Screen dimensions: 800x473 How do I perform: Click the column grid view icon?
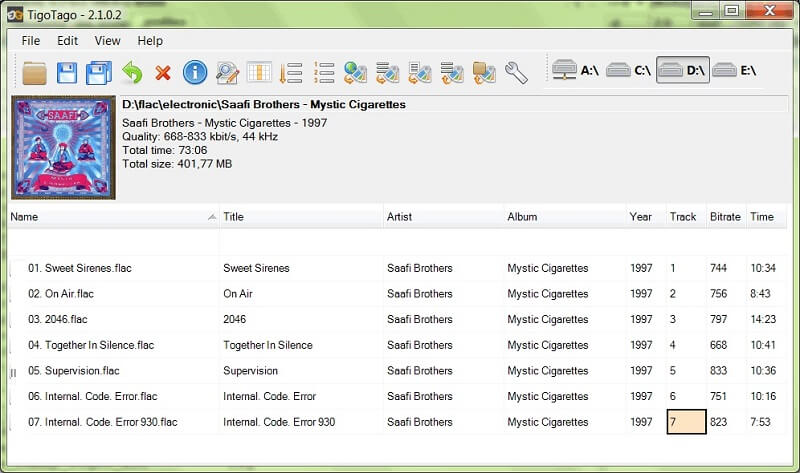(x=259, y=72)
